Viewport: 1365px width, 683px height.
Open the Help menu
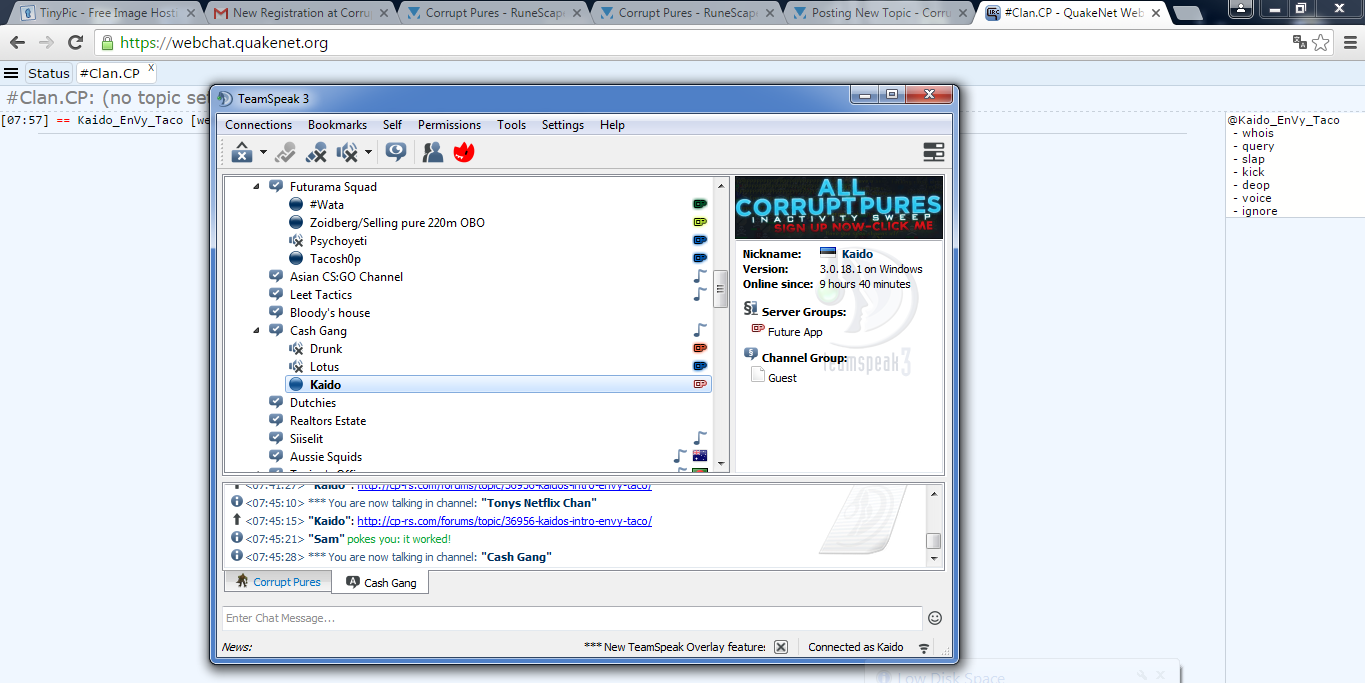612,125
